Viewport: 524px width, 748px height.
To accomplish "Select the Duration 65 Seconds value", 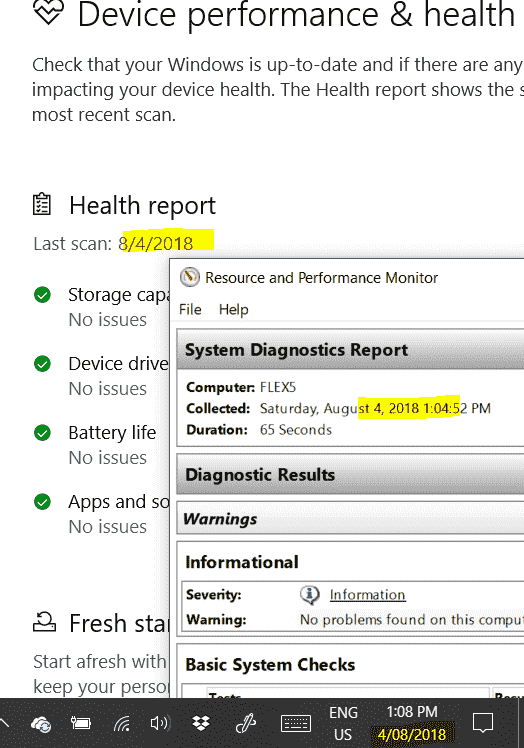I will pyautogui.click(x=295, y=430).
